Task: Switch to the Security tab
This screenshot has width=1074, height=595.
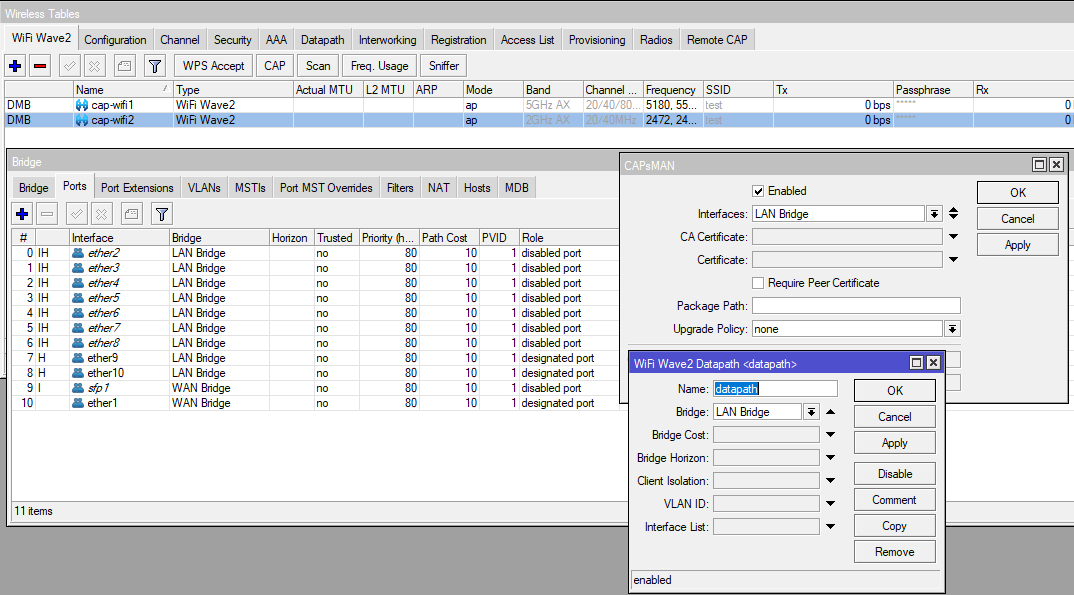Action: pos(232,39)
